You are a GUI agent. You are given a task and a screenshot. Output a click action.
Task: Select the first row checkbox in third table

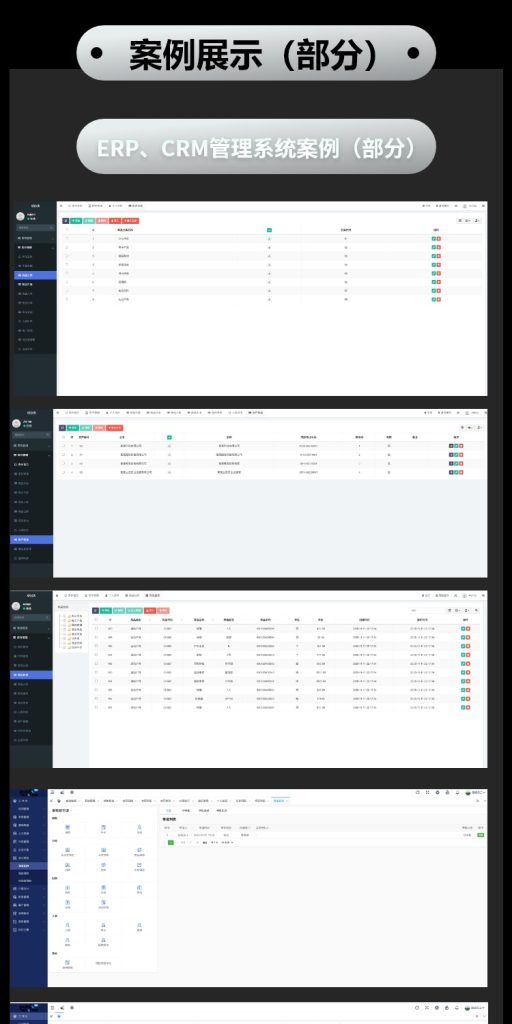97,628
